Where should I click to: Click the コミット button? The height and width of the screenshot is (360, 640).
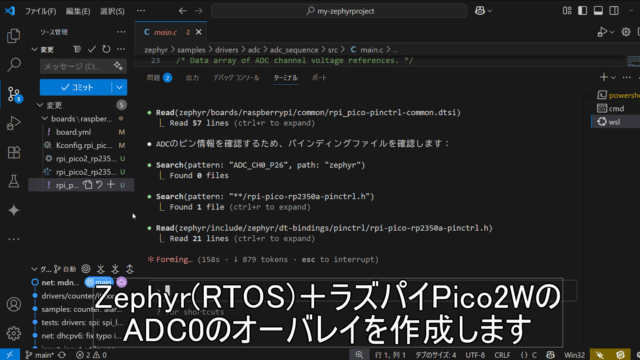[76, 87]
